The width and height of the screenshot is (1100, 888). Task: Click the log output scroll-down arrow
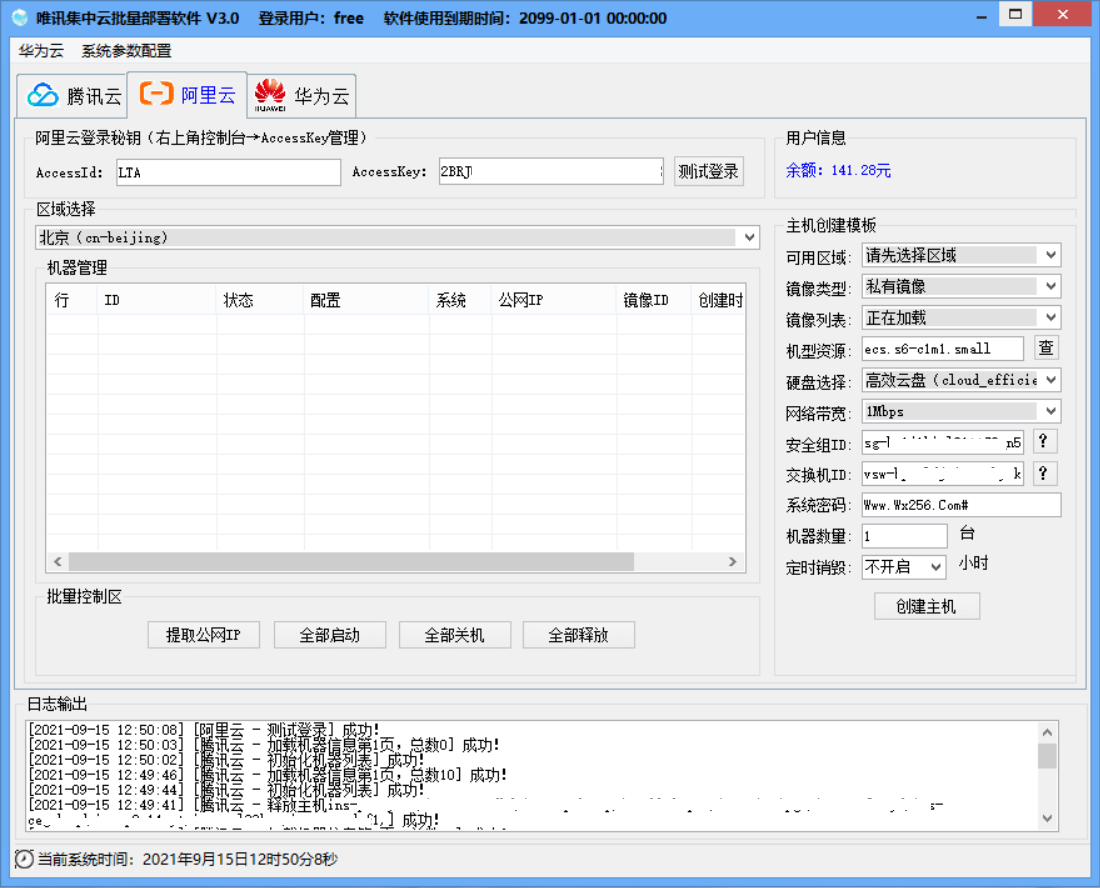1047,818
